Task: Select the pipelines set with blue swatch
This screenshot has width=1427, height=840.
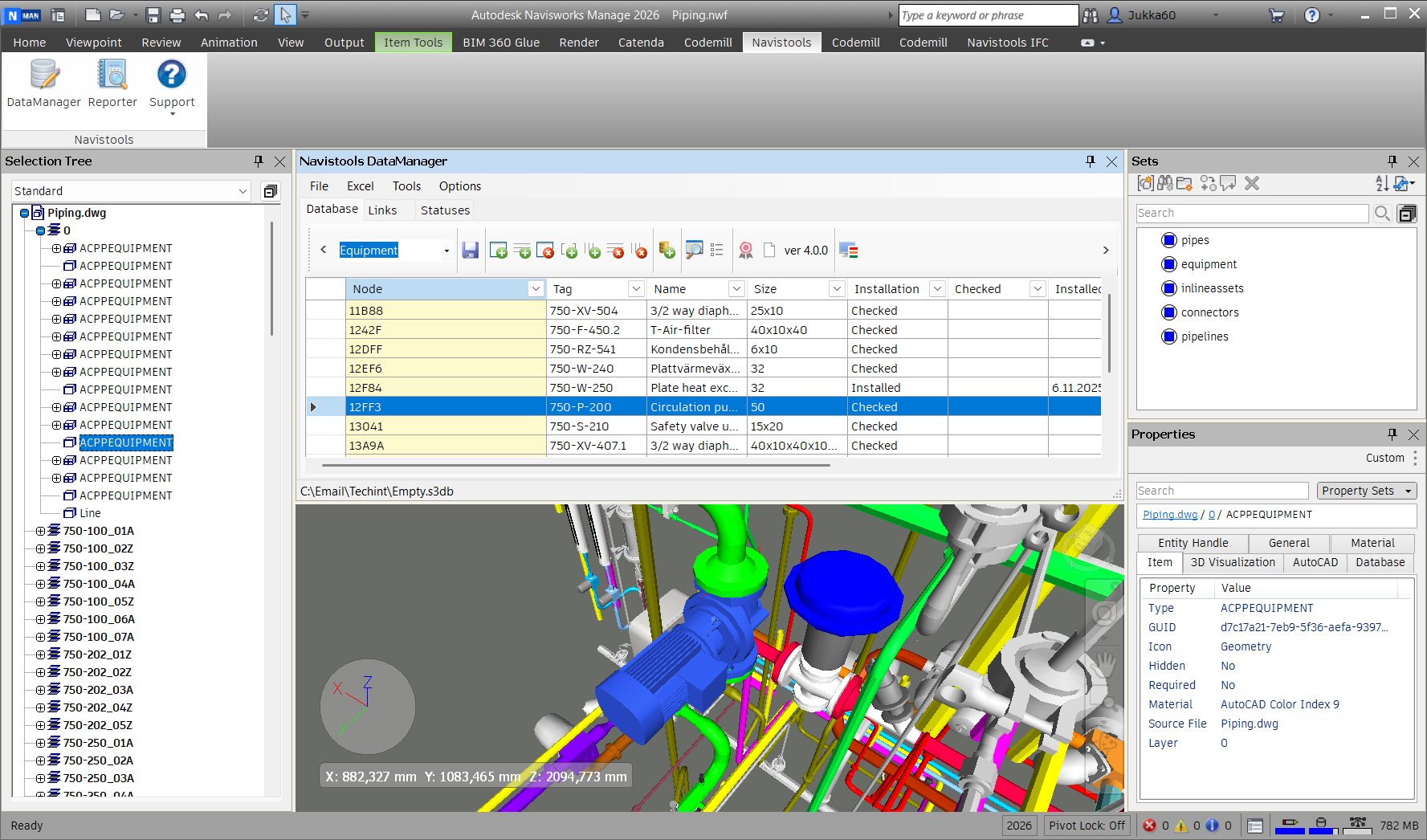Action: click(1204, 336)
